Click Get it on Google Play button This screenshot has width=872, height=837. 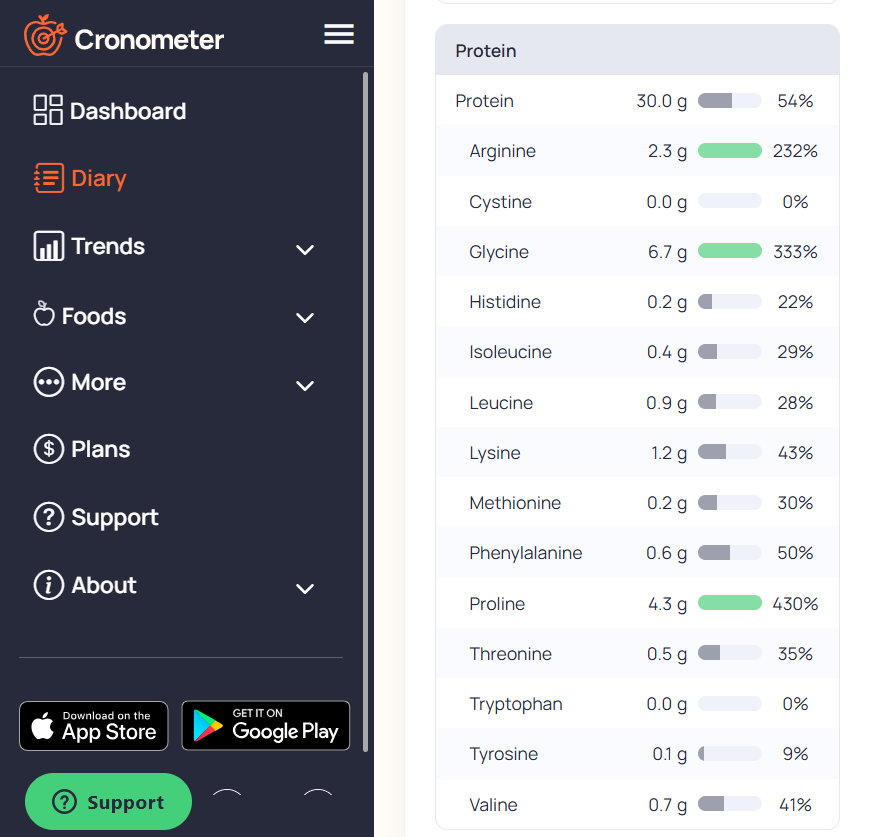coord(266,726)
